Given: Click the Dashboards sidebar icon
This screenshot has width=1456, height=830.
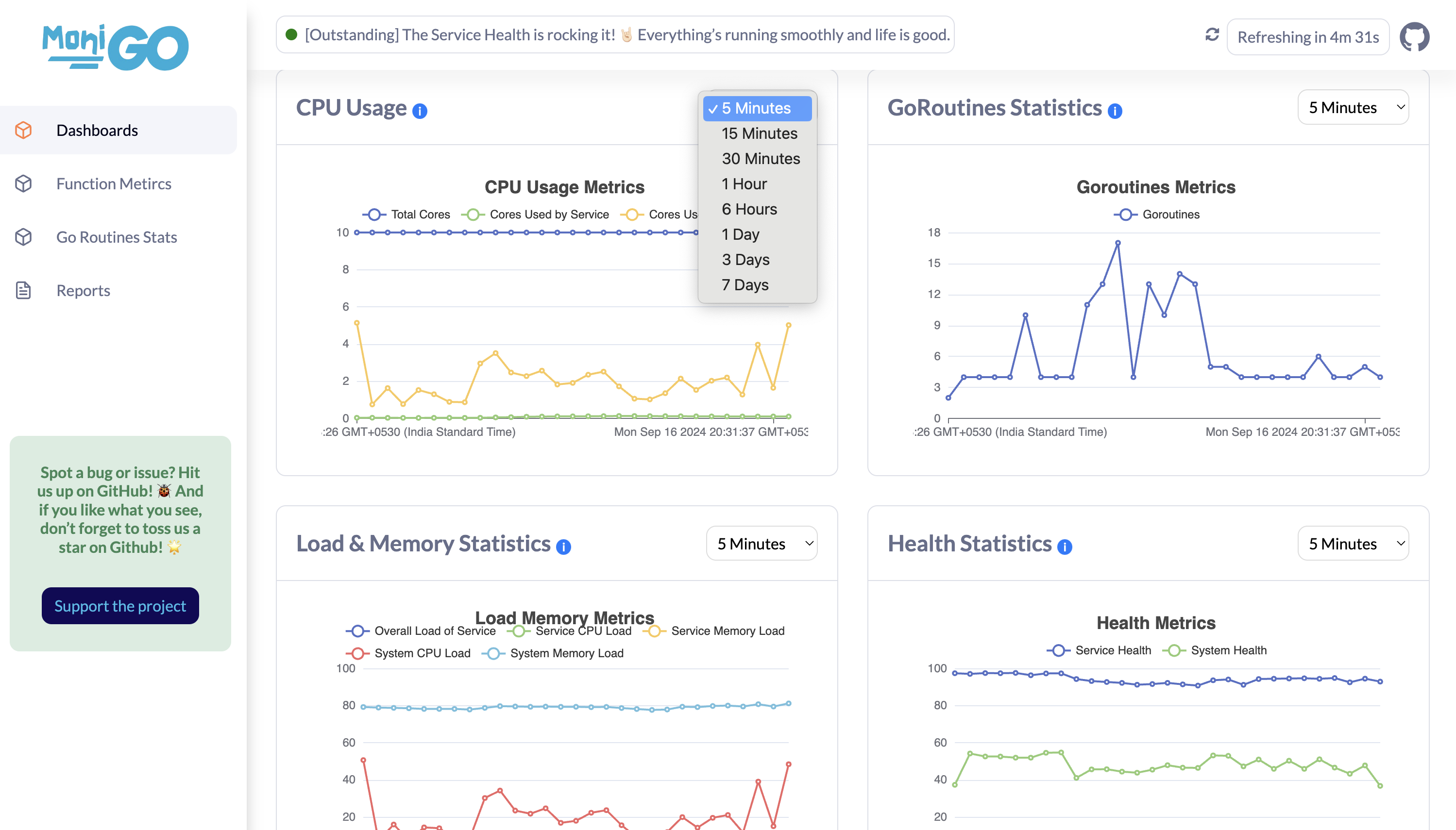Looking at the screenshot, I should coord(24,130).
